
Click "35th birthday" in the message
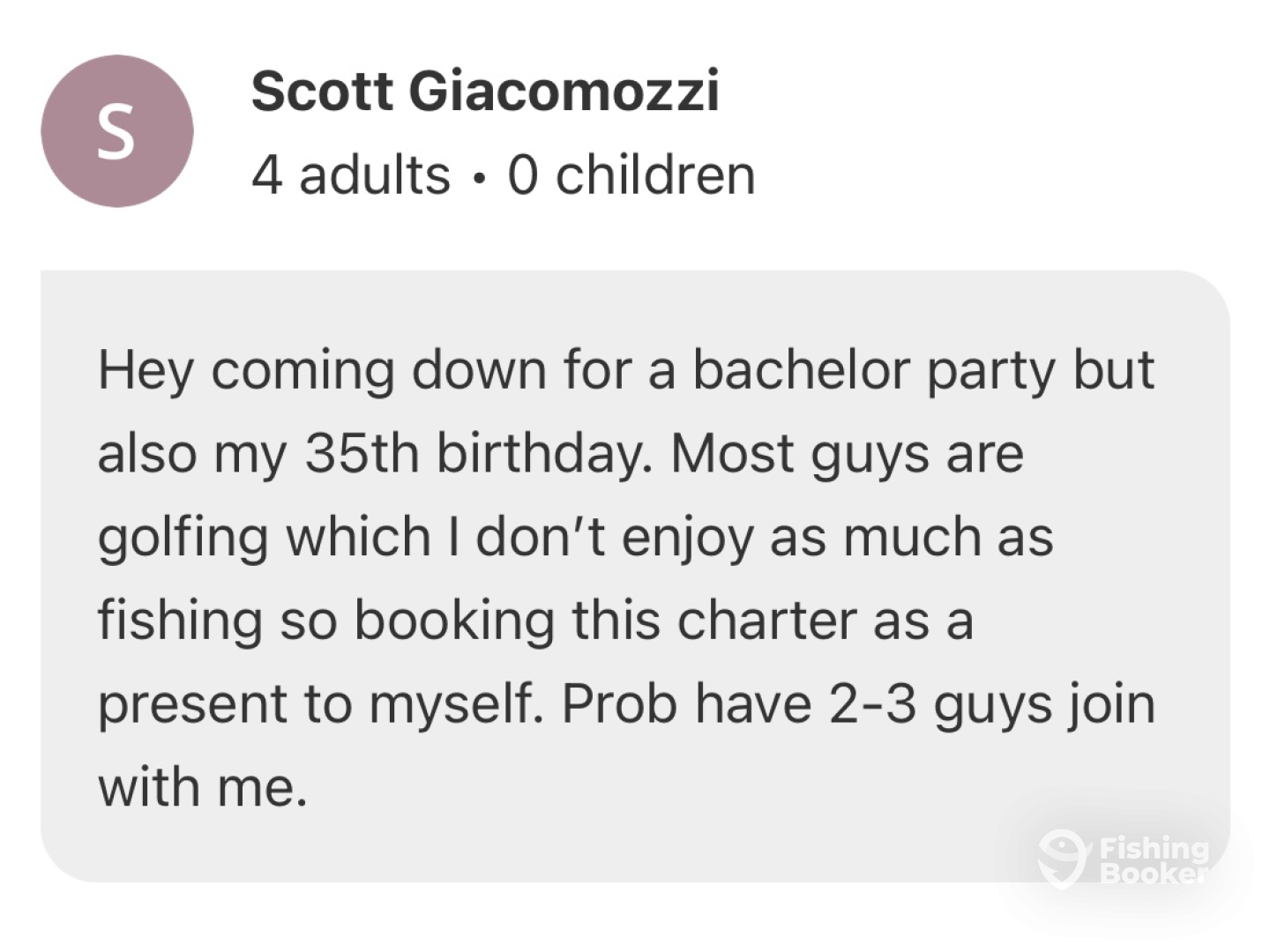pos(476,454)
